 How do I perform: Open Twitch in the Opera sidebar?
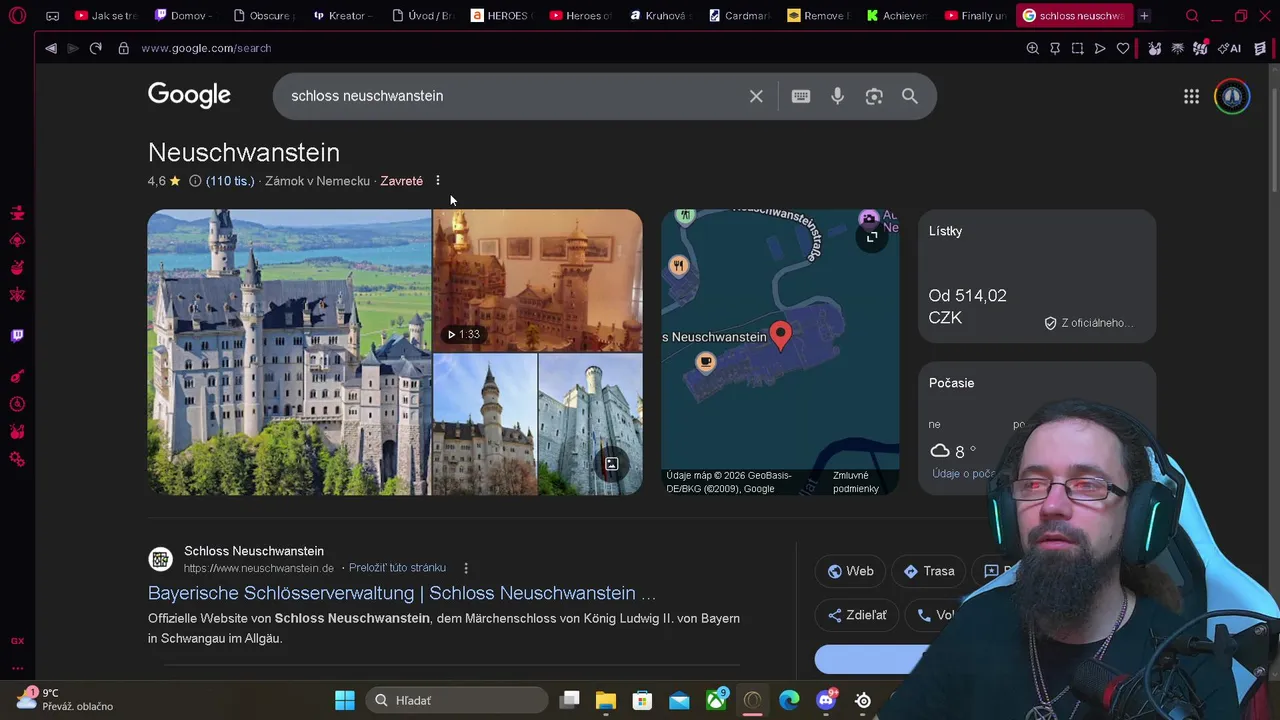pos(17,336)
